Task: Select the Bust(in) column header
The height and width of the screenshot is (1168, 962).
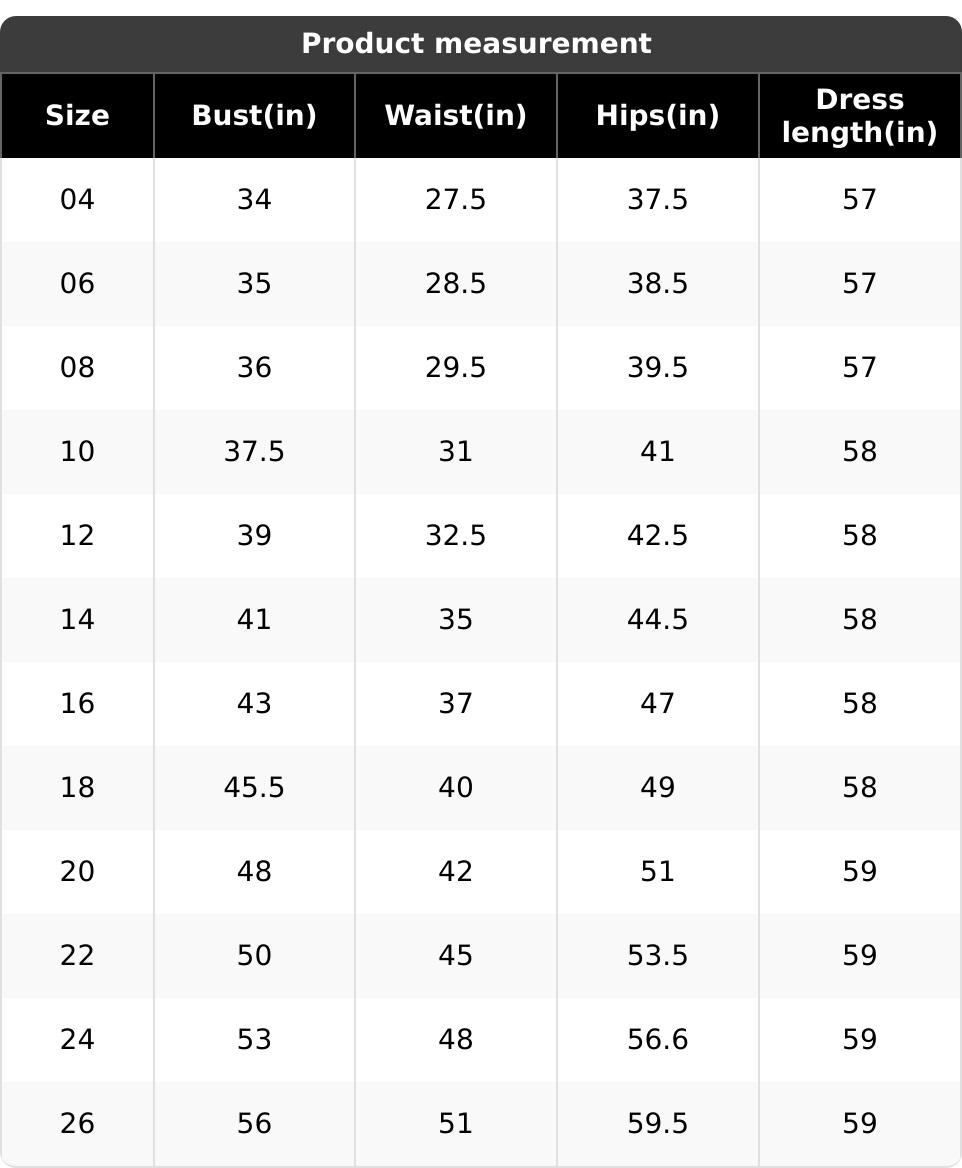Action: [x=254, y=116]
